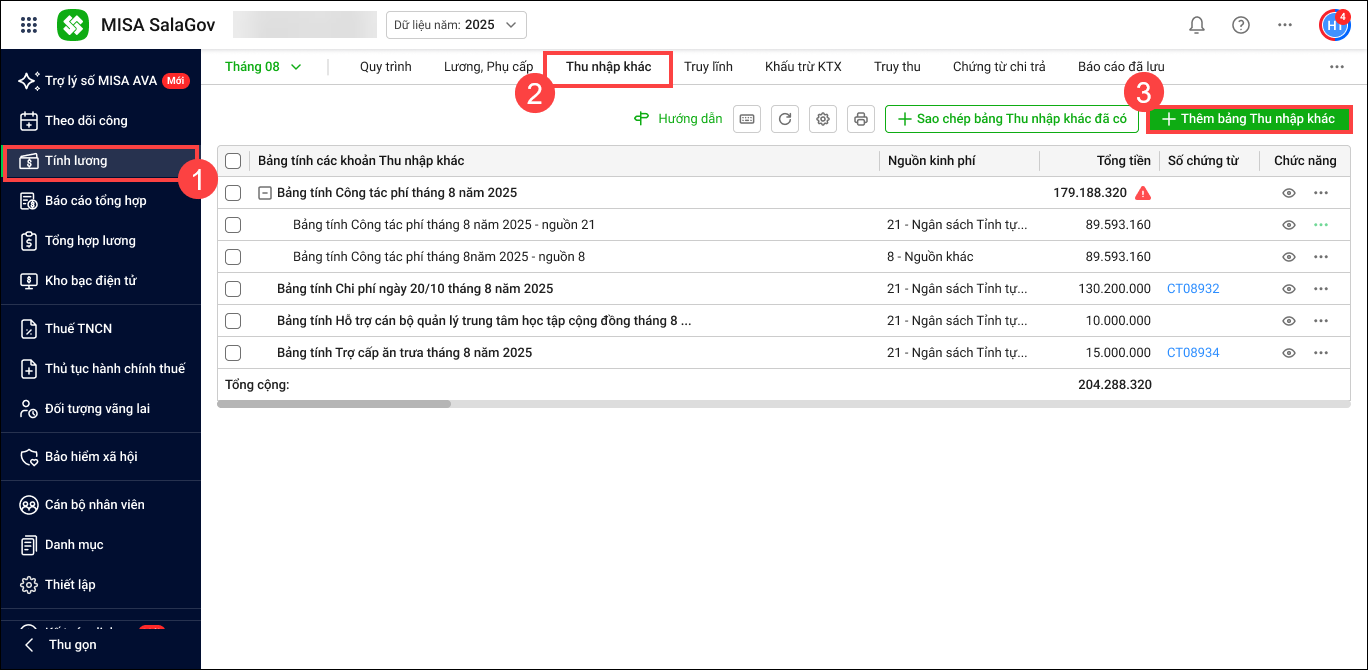This screenshot has height=670, width=1368.
Task: Click Thêm bảng Thu nhập khác button
Action: (1249, 119)
